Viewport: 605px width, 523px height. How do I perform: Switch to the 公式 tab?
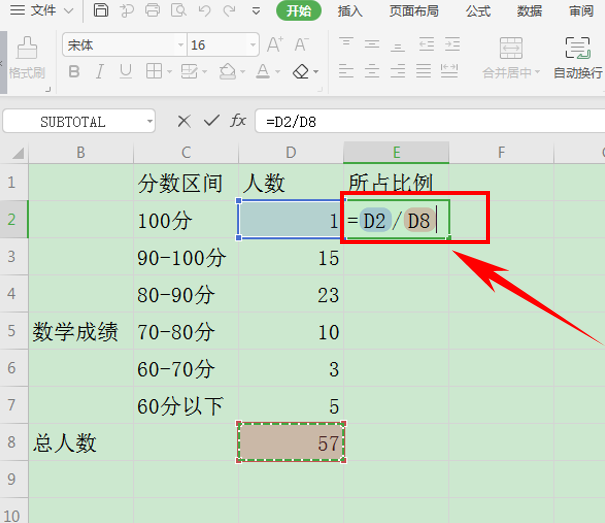[478, 11]
